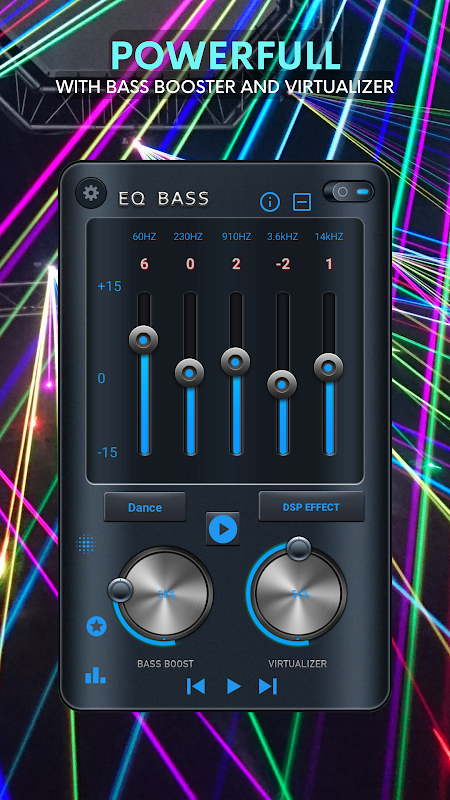
Task: Tap the dotted visualizer icon
Action: 86,544
